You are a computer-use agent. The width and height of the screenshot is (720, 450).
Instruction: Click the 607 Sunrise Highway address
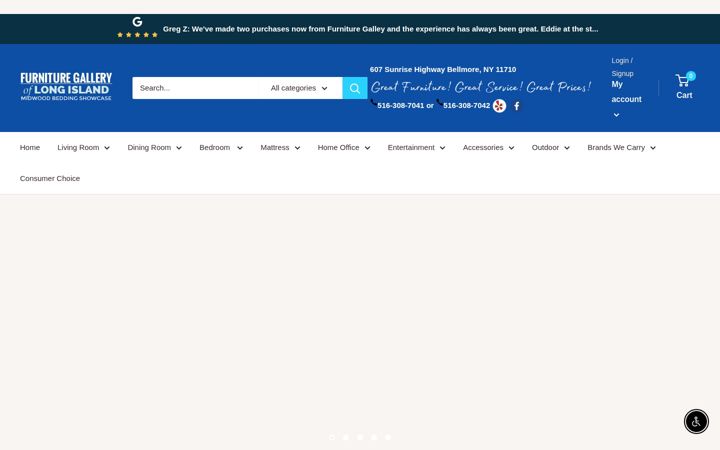pos(443,69)
